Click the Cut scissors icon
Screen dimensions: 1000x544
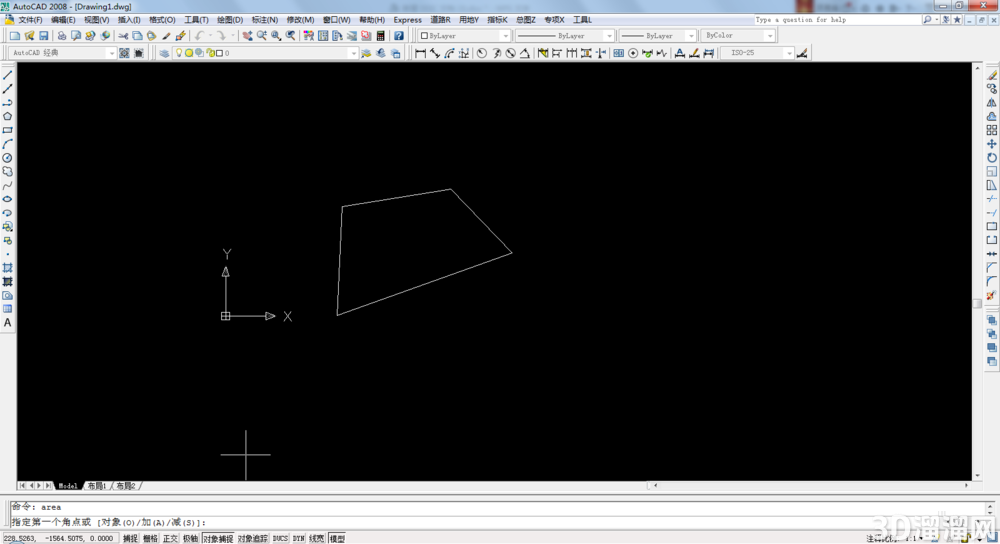click(123, 36)
